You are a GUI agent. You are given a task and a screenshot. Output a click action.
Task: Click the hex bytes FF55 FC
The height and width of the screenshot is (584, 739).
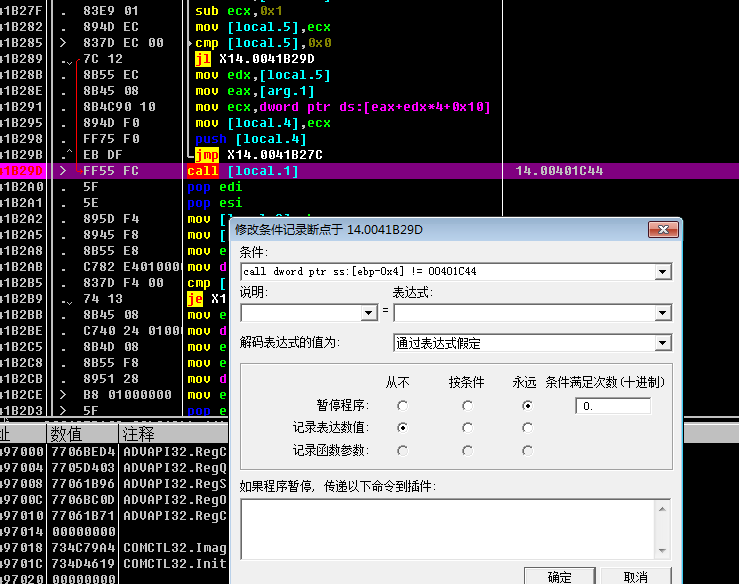click(x=111, y=171)
